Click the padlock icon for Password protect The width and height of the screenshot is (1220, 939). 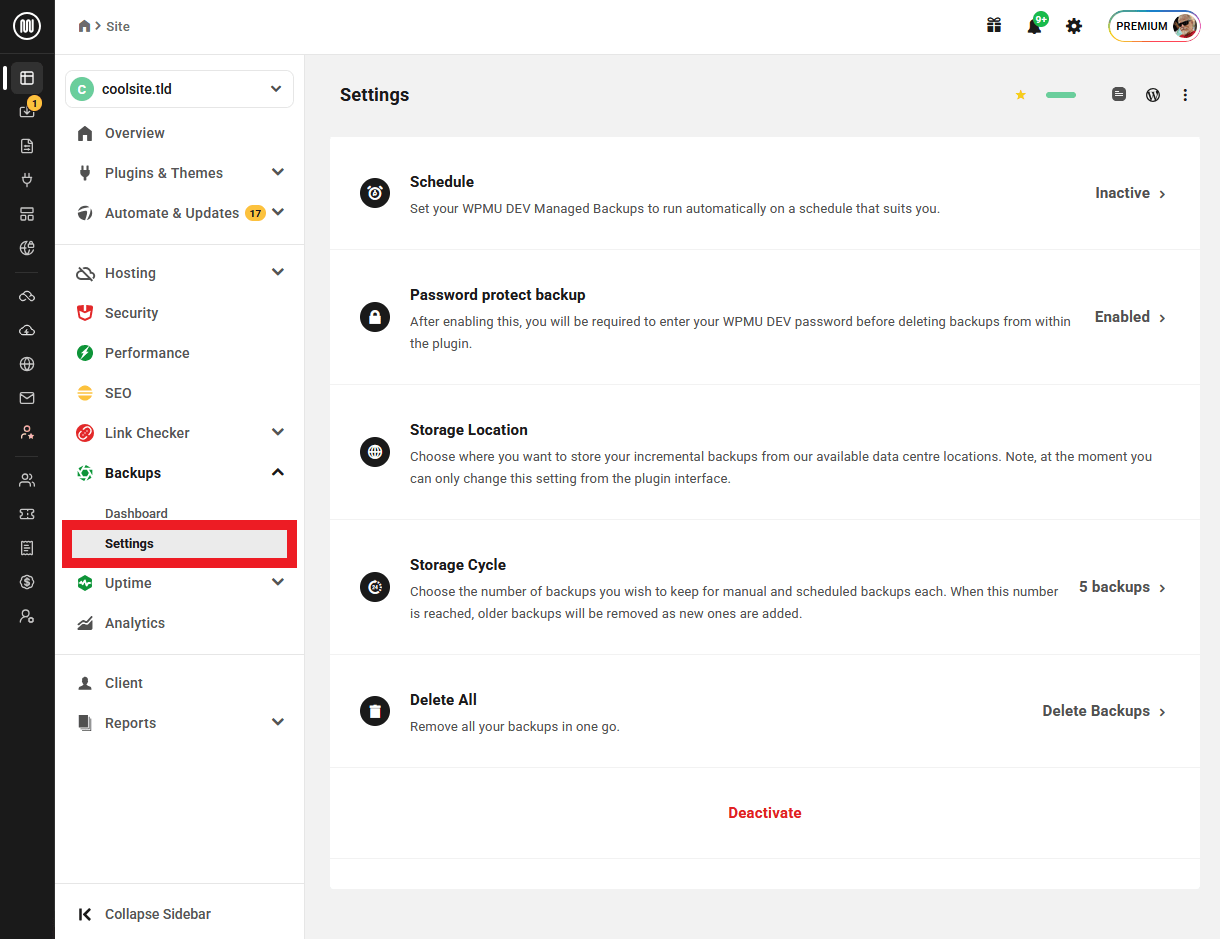click(375, 318)
